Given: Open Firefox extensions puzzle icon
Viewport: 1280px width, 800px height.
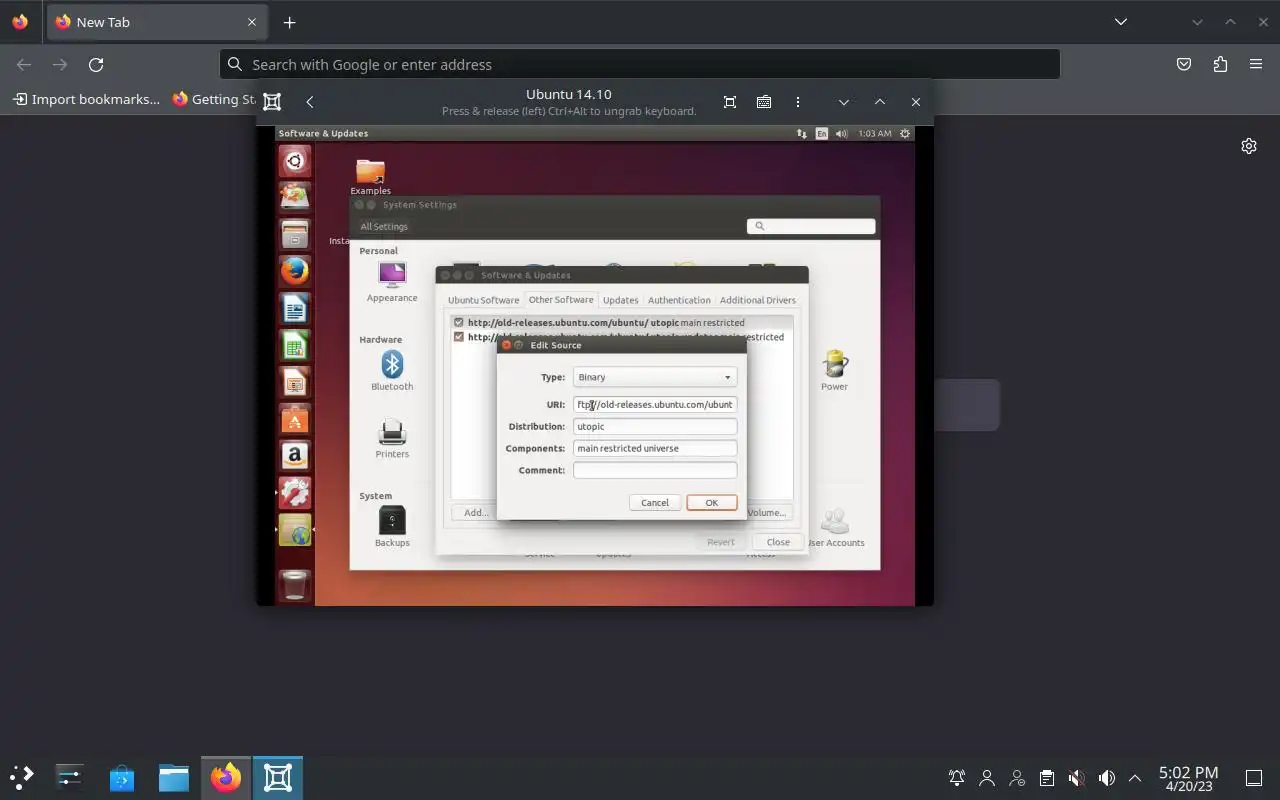Looking at the screenshot, I should 1220,64.
